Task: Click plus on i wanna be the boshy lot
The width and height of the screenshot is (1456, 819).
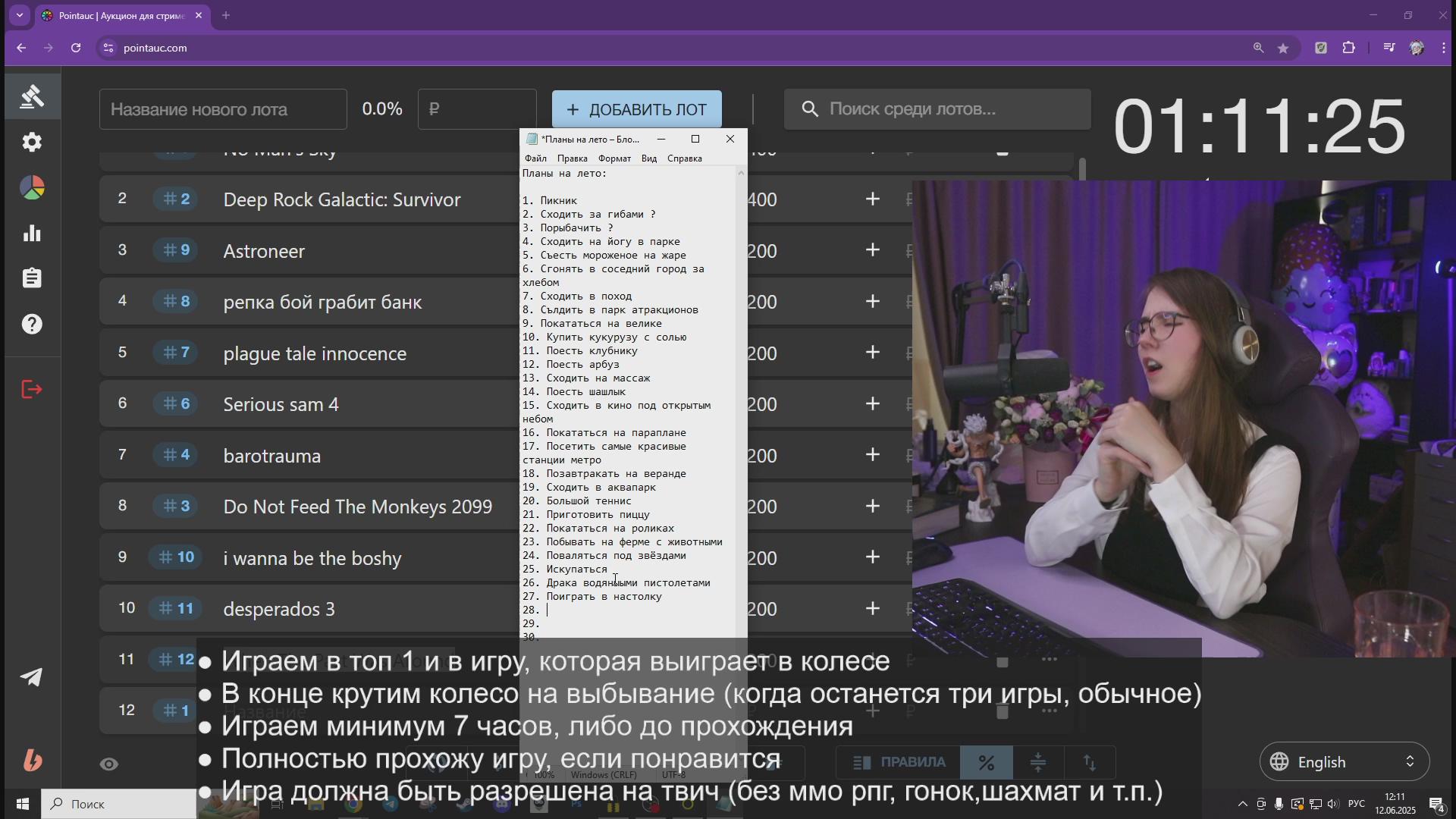Action: 873,557
